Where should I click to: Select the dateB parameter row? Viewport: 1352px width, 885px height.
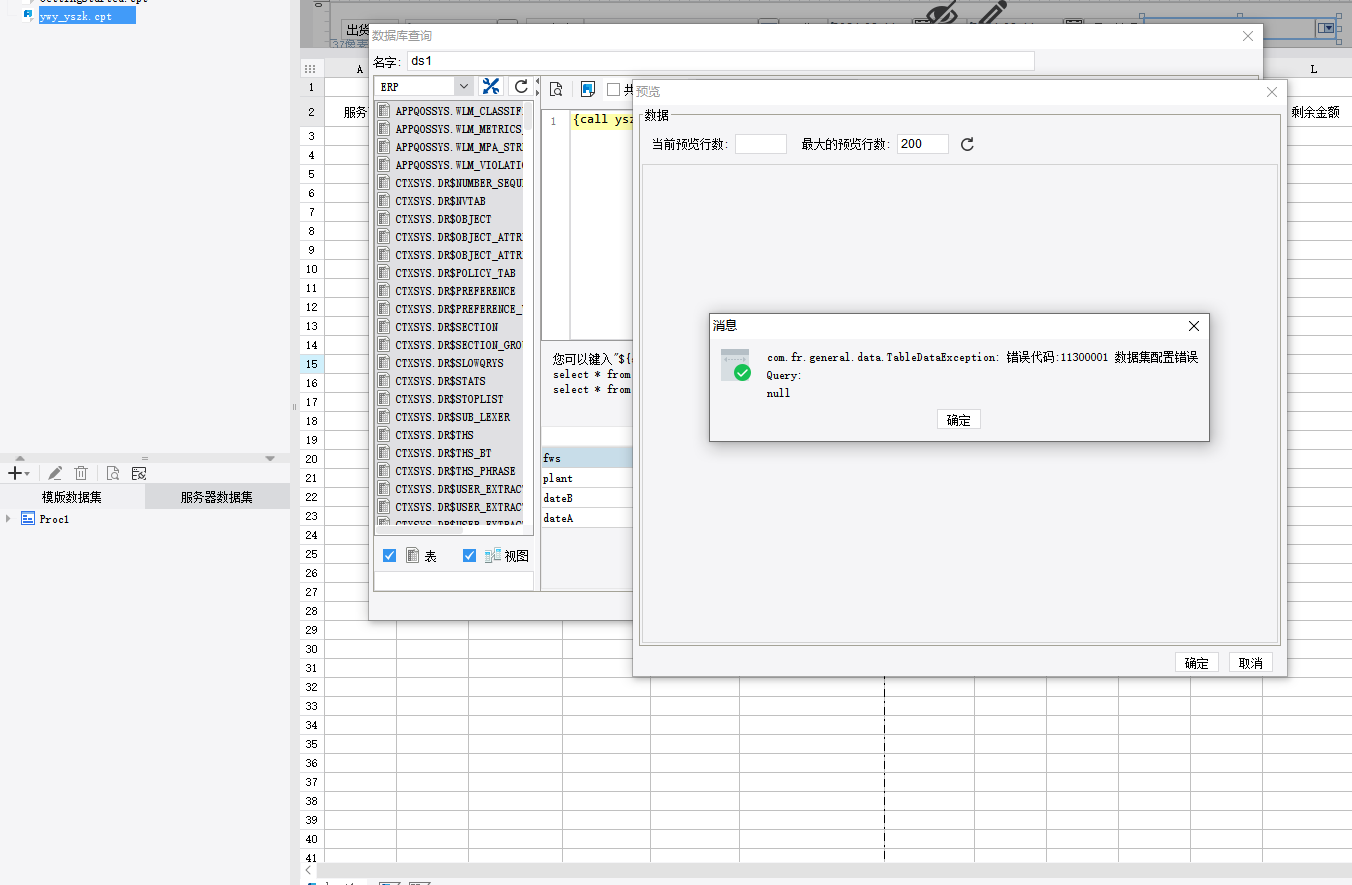[x=587, y=498]
